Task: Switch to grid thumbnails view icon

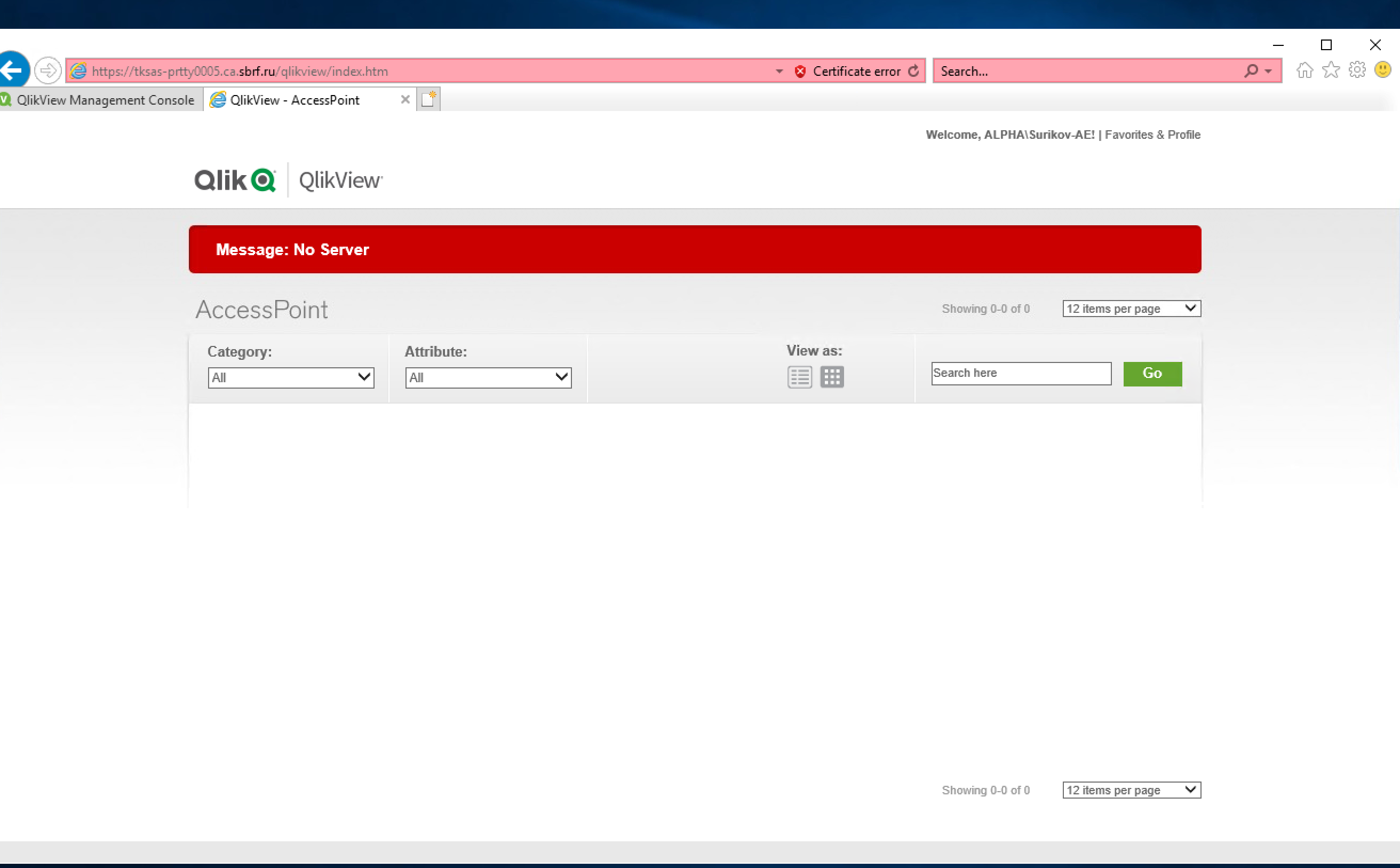Action: [x=832, y=377]
